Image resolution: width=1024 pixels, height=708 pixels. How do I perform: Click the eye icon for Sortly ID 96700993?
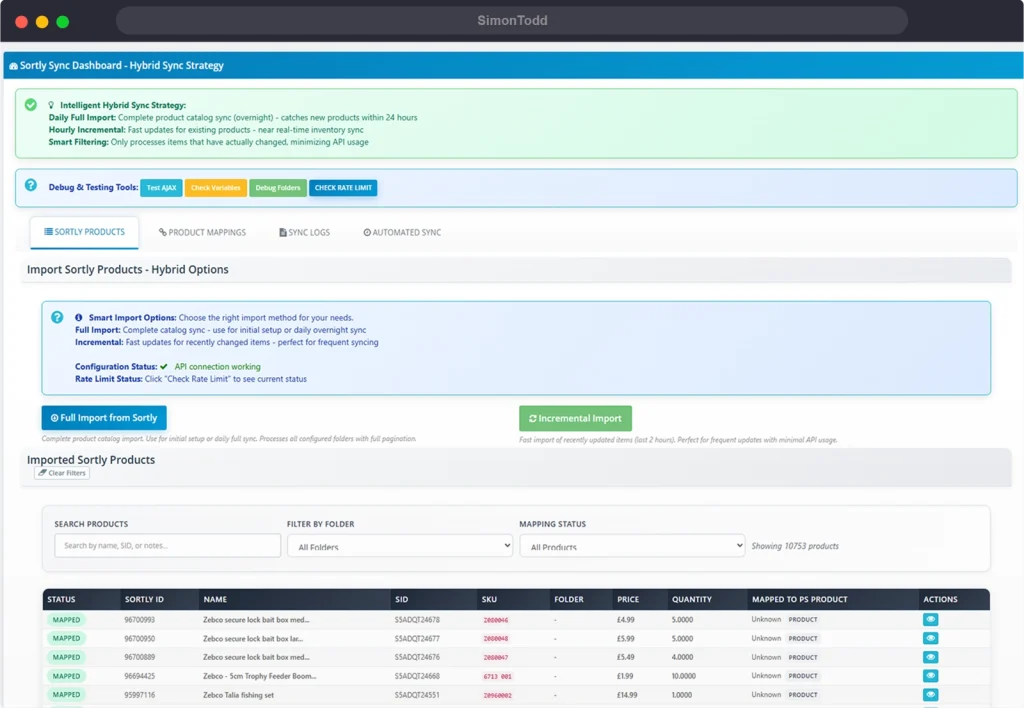pyautogui.click(x=930, y=619)
